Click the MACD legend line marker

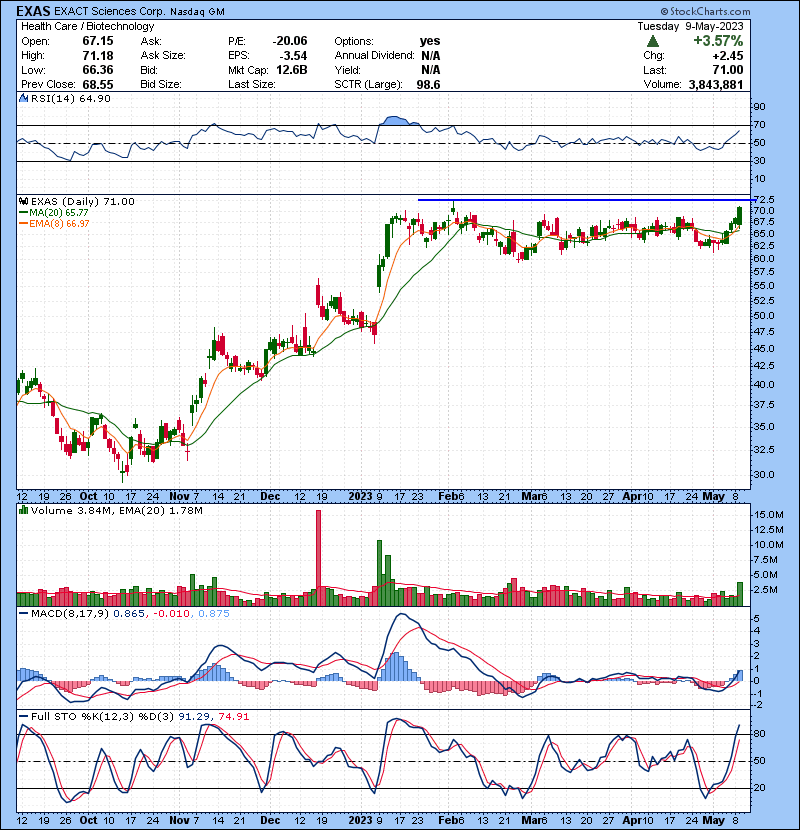pyautogui.click(x=23, y=614)
